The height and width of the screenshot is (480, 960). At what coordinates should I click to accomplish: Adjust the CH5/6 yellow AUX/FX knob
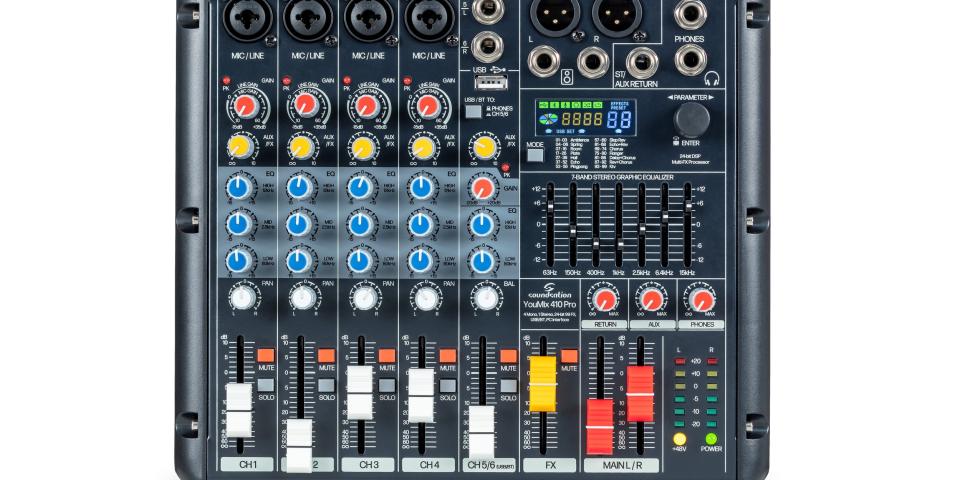484,148
